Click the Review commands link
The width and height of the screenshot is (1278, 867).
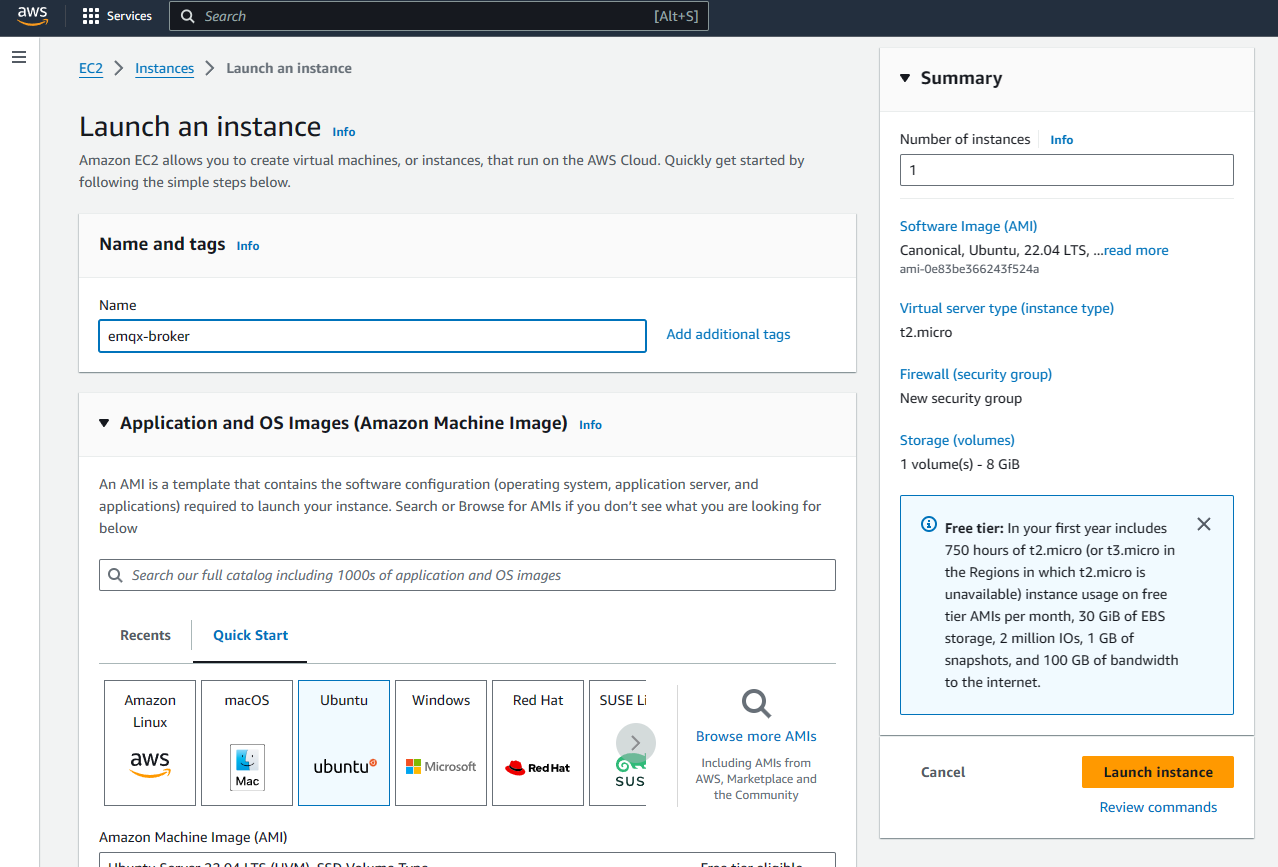(1158, 807)
